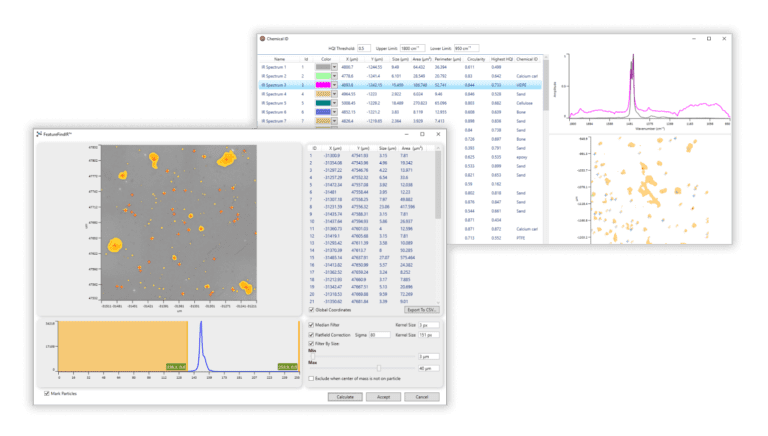Toggle the Flatfield Correction checkbox
This screenshot has height=436, width=768.
point(311,335)
